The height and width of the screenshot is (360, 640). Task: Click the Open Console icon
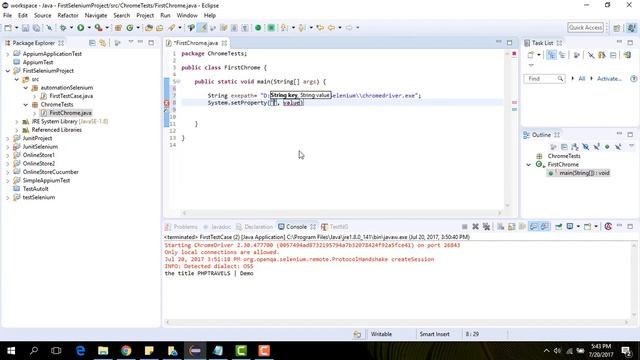587,227
